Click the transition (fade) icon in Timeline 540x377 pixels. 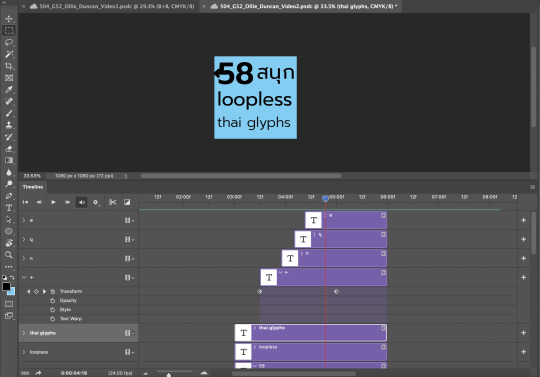(127, 202)
